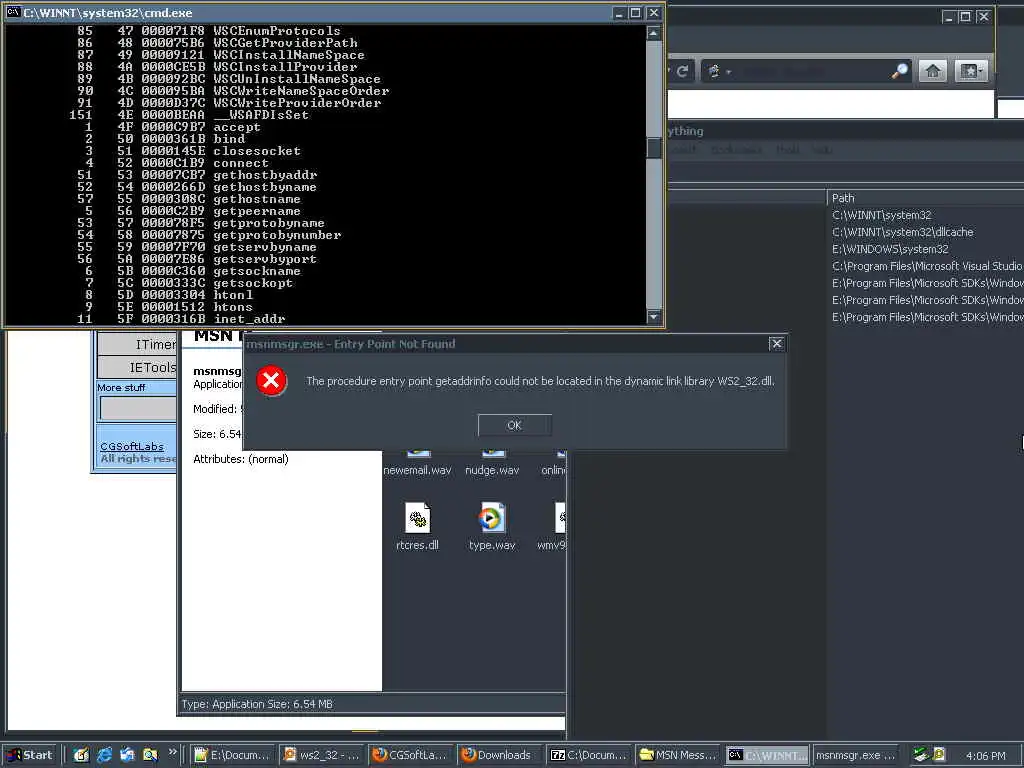
Task: Launch Internet Explorer from quick launch
Action: (104, 755)
